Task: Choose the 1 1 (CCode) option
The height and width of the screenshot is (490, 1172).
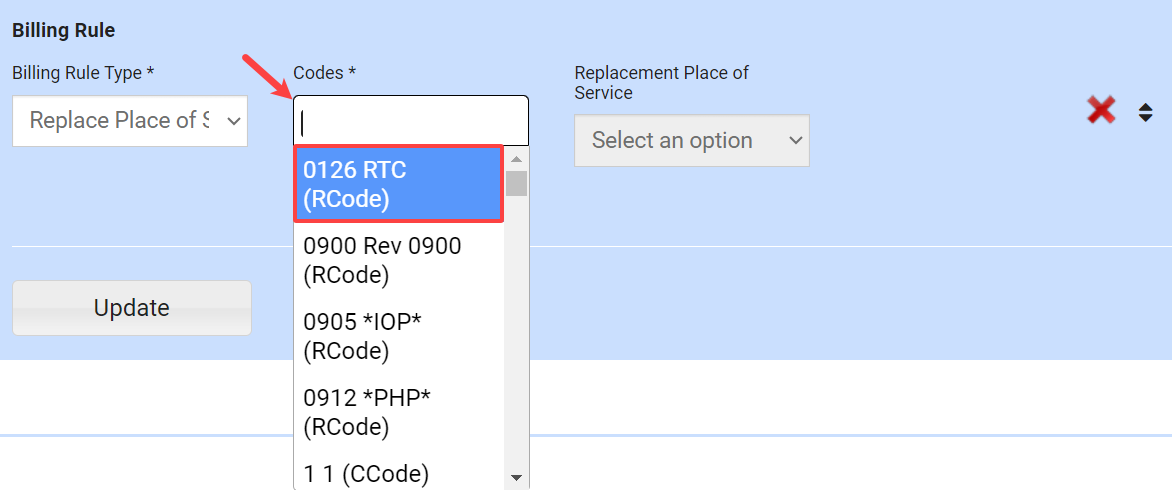Action: pyautogui.click(x=398, y=473)
